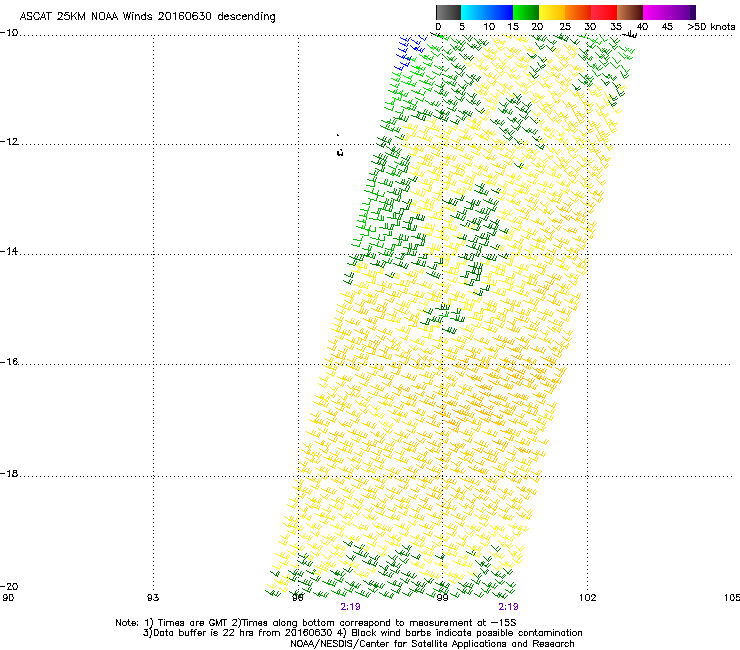Select the '-20' latitude axis label
This screenshot has width=740, height=650.
point(9,586)
